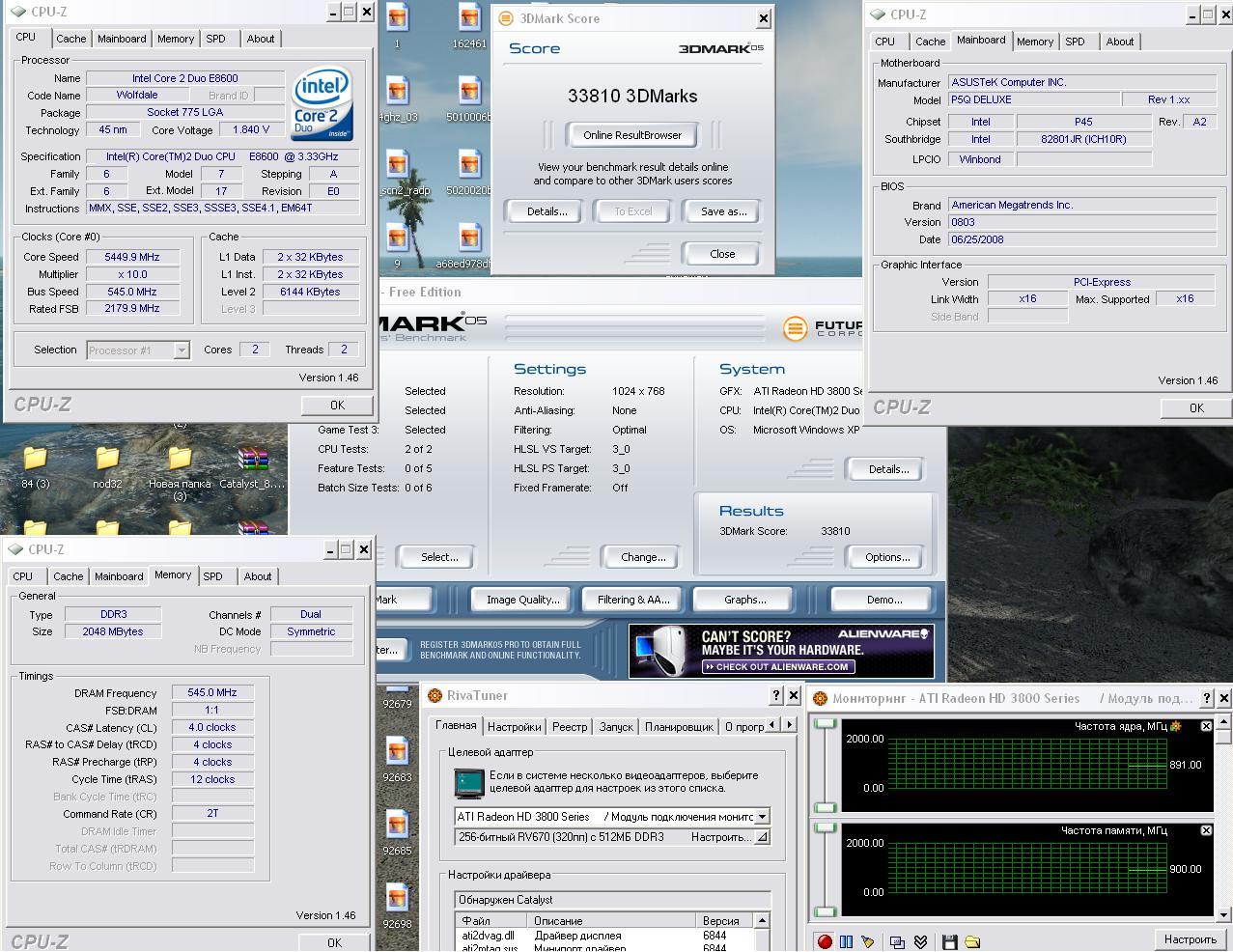Screen dimensions: 1233x952
Task: Click the pause icon in monitoring toolbar
Action: (x=846, y=941)
